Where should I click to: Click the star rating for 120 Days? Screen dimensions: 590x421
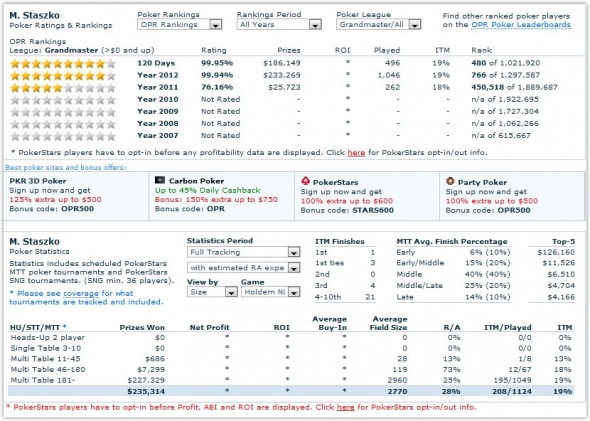[x=63, y=64]
